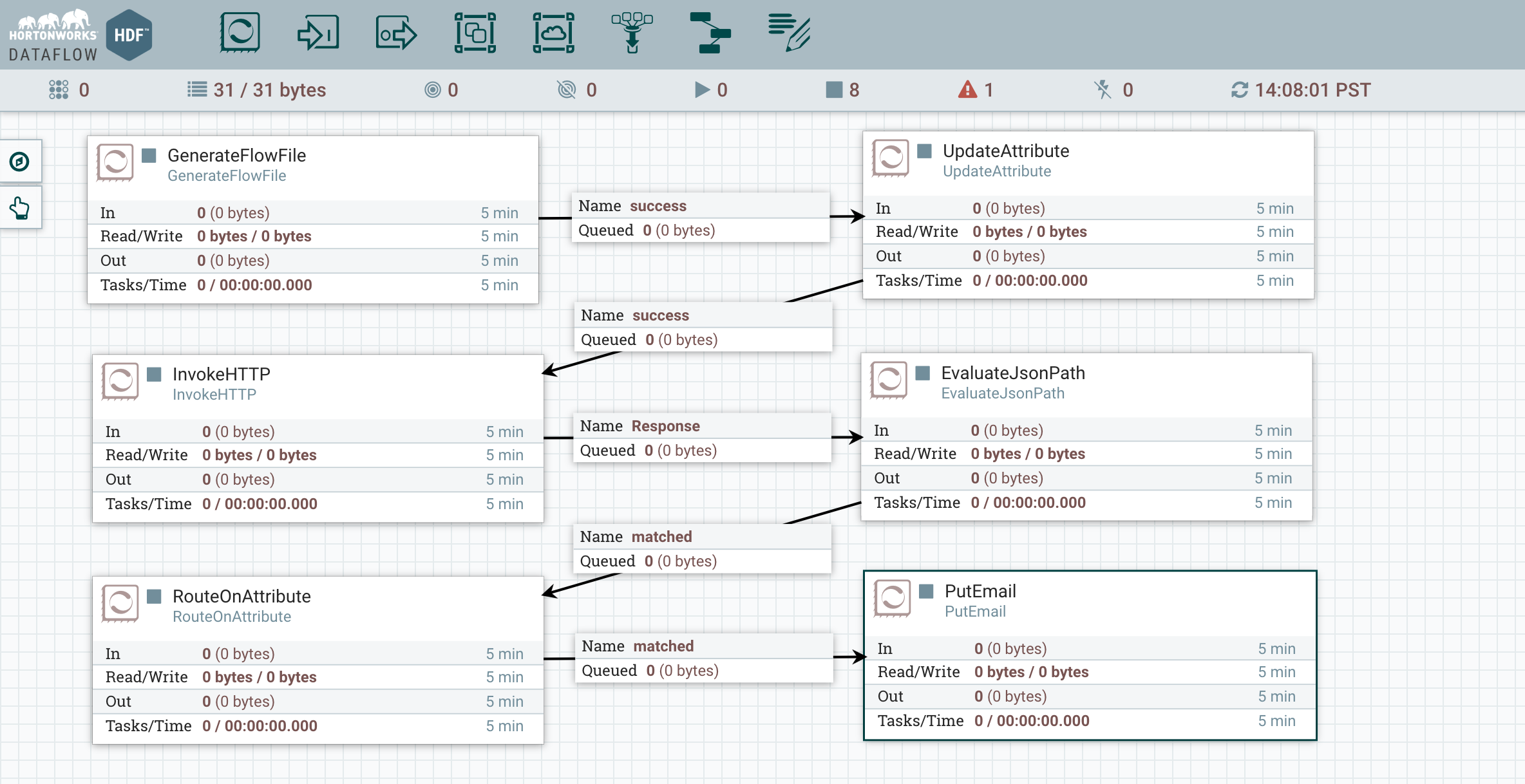
Task: Click the RouteOnAttribute processor icon
Action: click(120, 603)
